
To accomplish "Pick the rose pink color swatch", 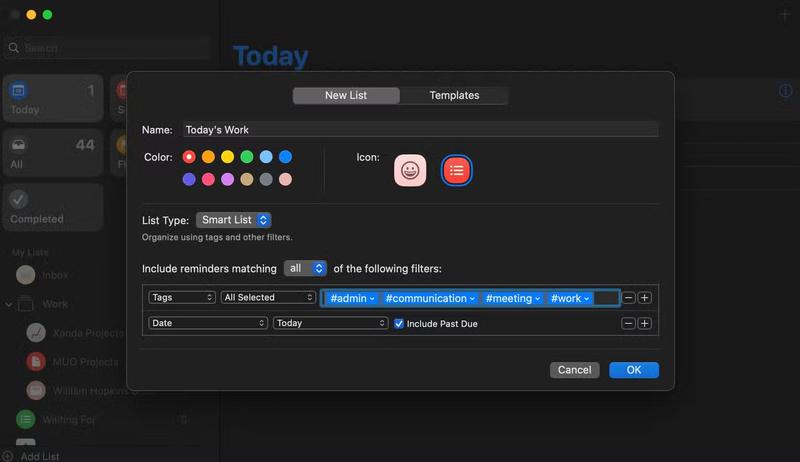I will click(x=285, y=179).
